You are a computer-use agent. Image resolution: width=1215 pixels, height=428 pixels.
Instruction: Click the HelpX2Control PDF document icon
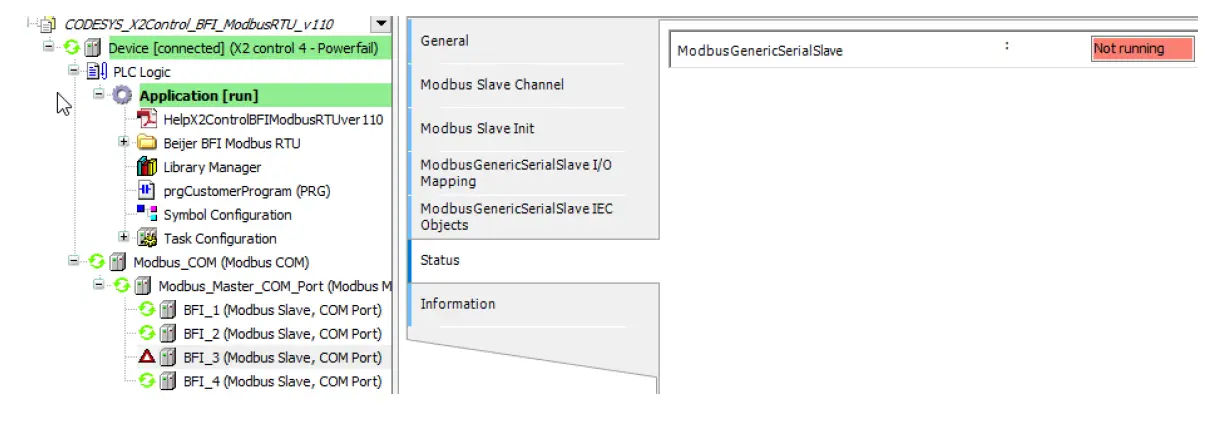pos(147,120)
